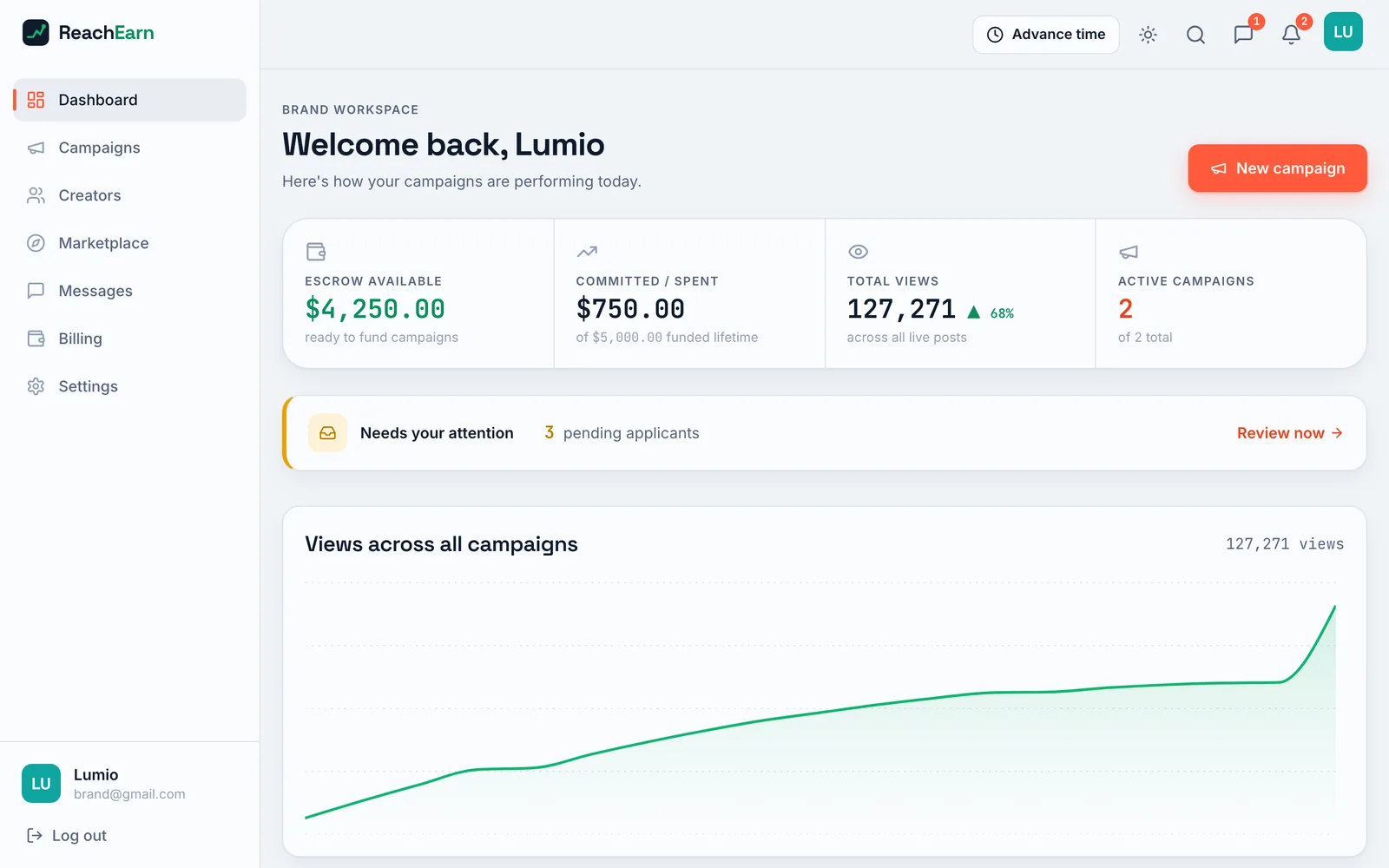
Task: Click the Views across all campaigns heading
Action: coord(441,544)
